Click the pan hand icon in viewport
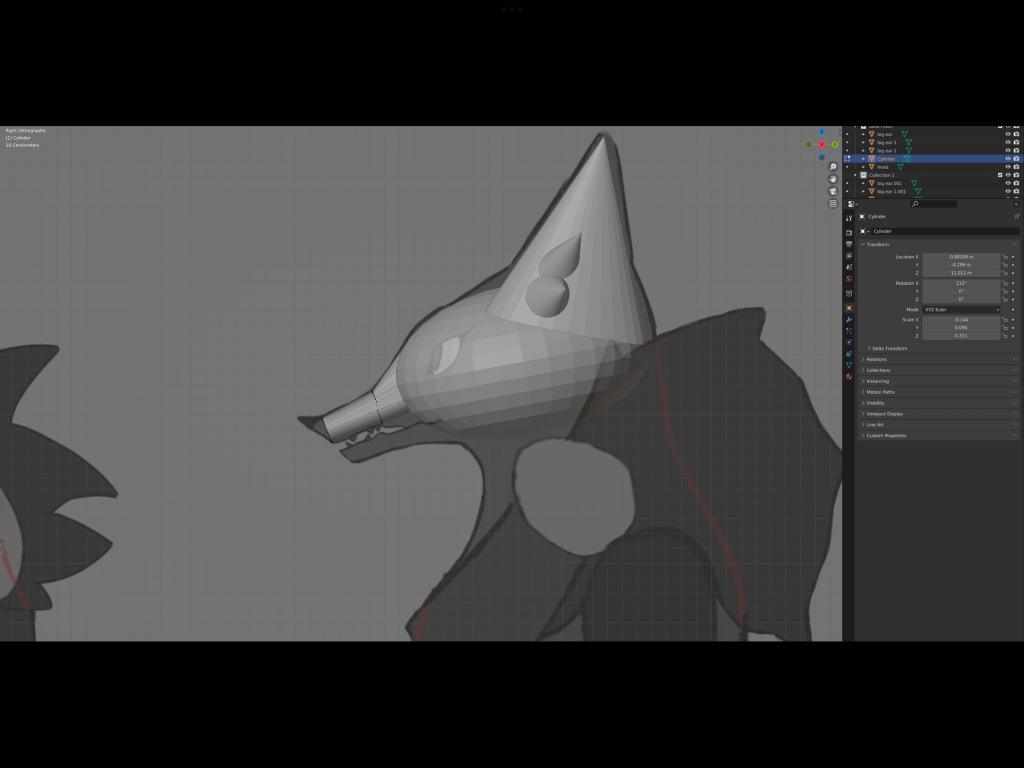Screen dimensions: 1024x768 833,179
